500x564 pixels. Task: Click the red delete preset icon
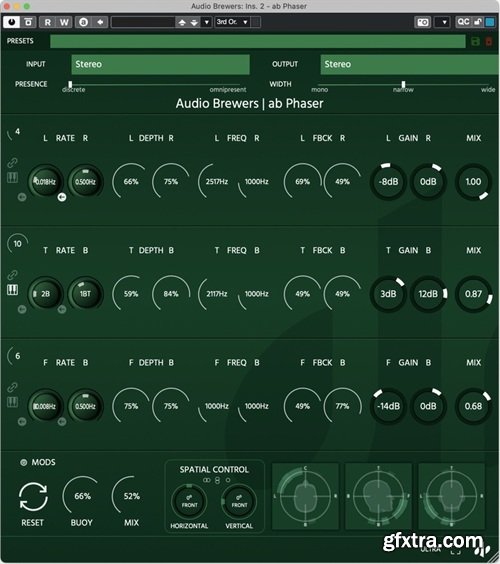489,42
